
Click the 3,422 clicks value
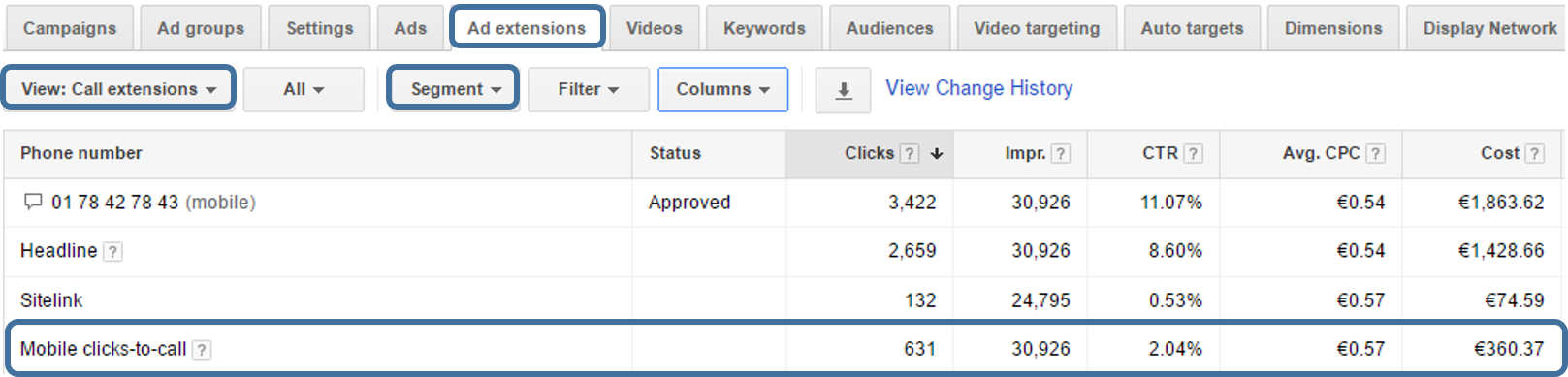pyautogui.click(x=912, y=203)
